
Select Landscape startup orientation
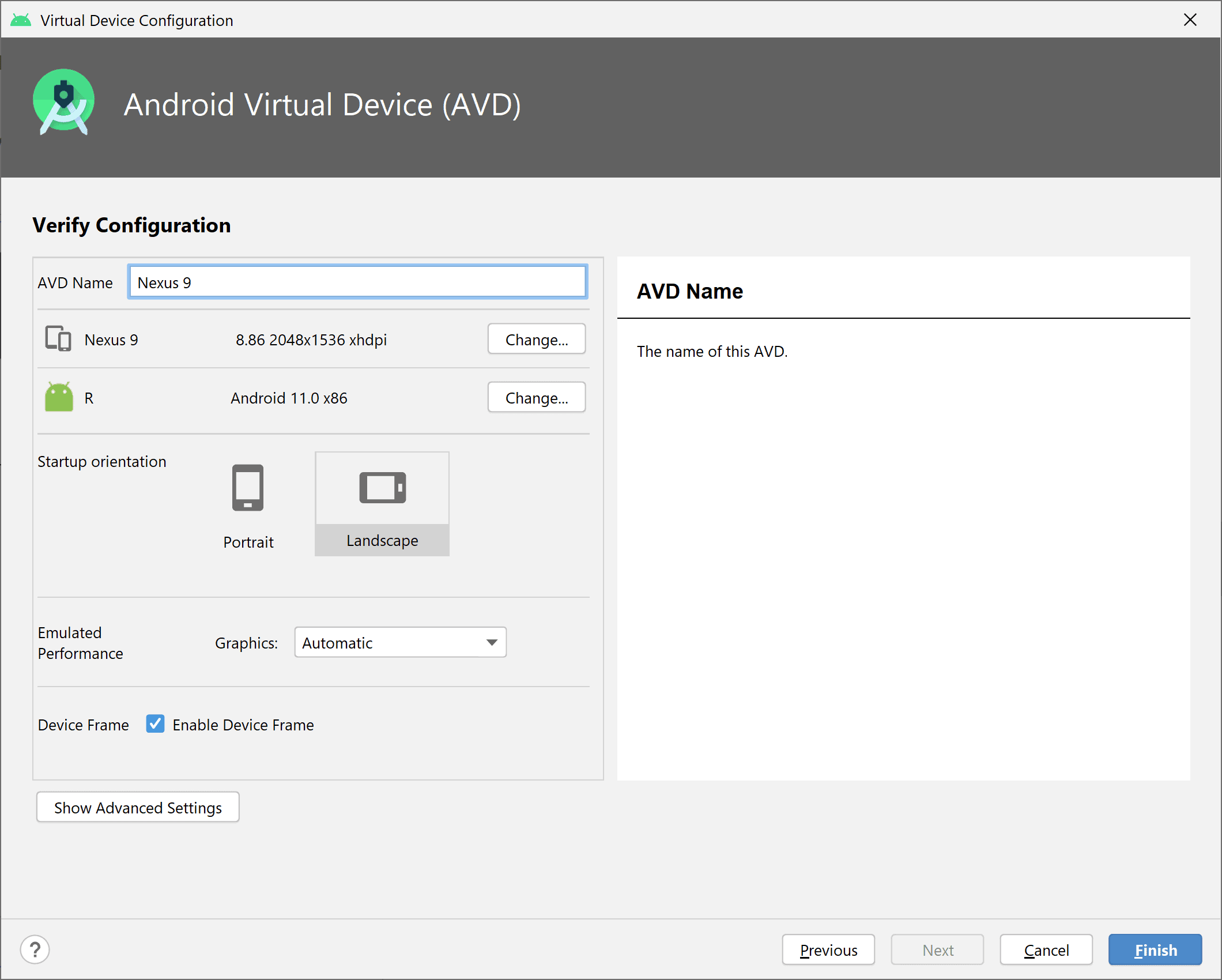point(382,504)
